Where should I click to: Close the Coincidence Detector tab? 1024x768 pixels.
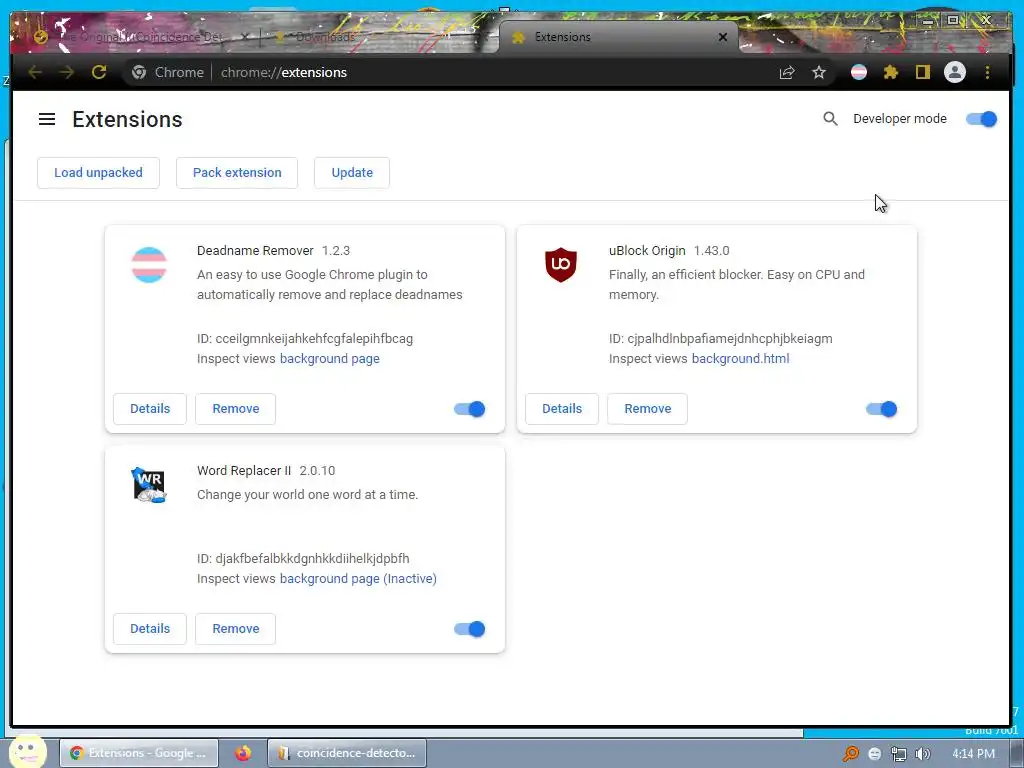(245, 37)
